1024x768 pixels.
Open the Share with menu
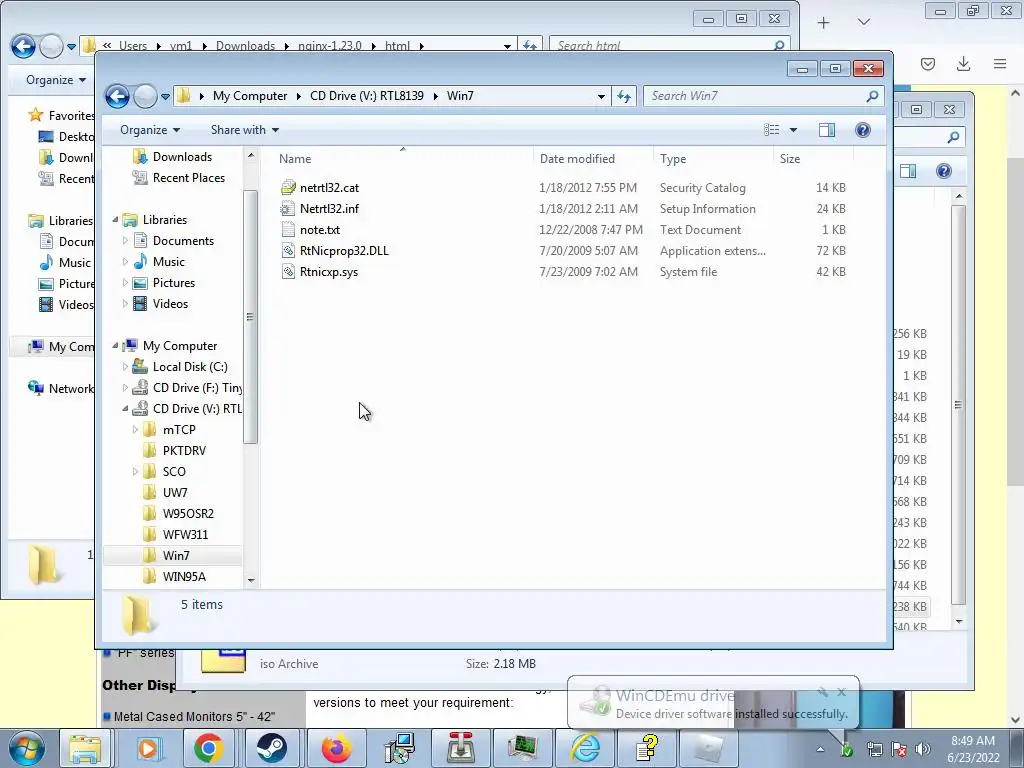click(x=244, y=130)
